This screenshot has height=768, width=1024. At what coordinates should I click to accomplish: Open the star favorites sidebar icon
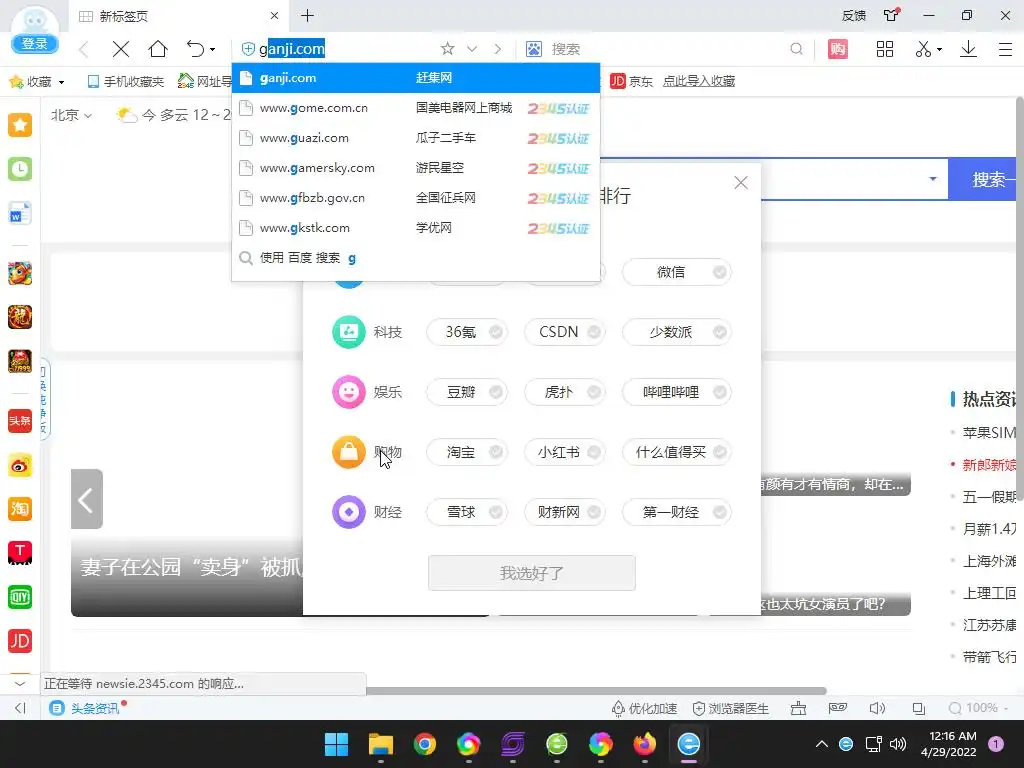[x=20, y=125]
